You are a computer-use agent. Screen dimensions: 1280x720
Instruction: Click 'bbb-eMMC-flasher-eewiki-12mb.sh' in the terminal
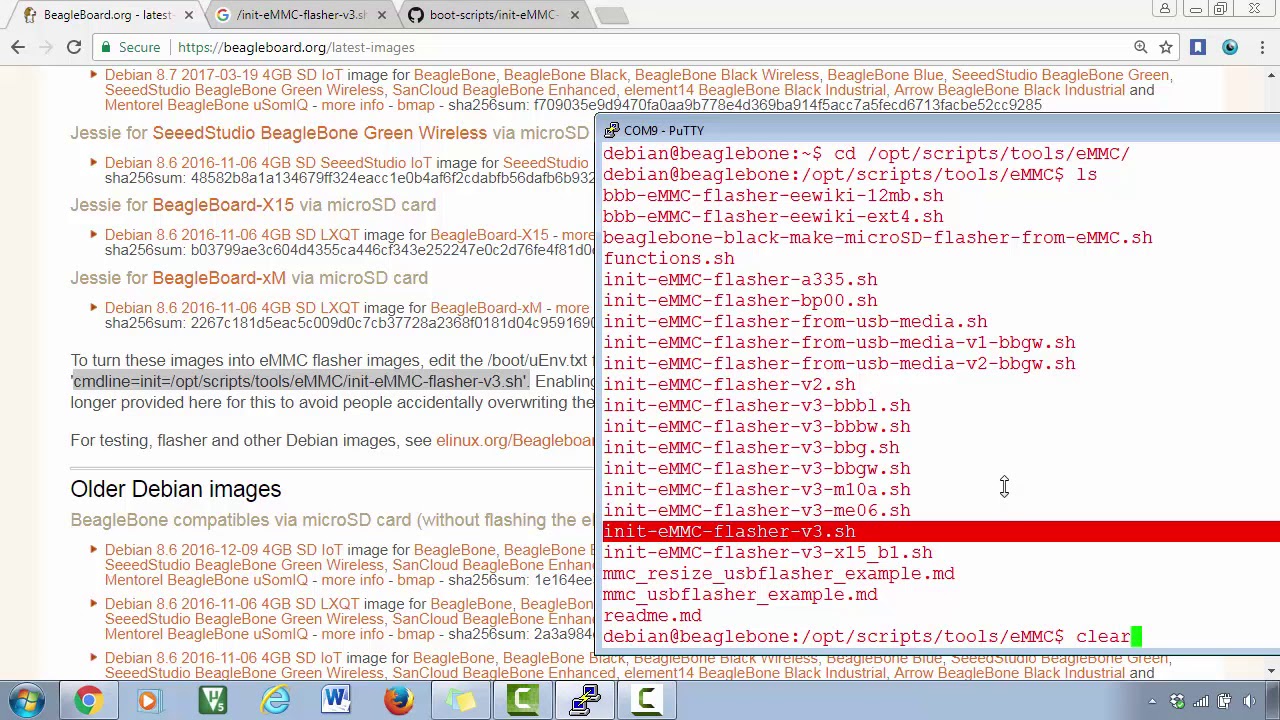773,196
